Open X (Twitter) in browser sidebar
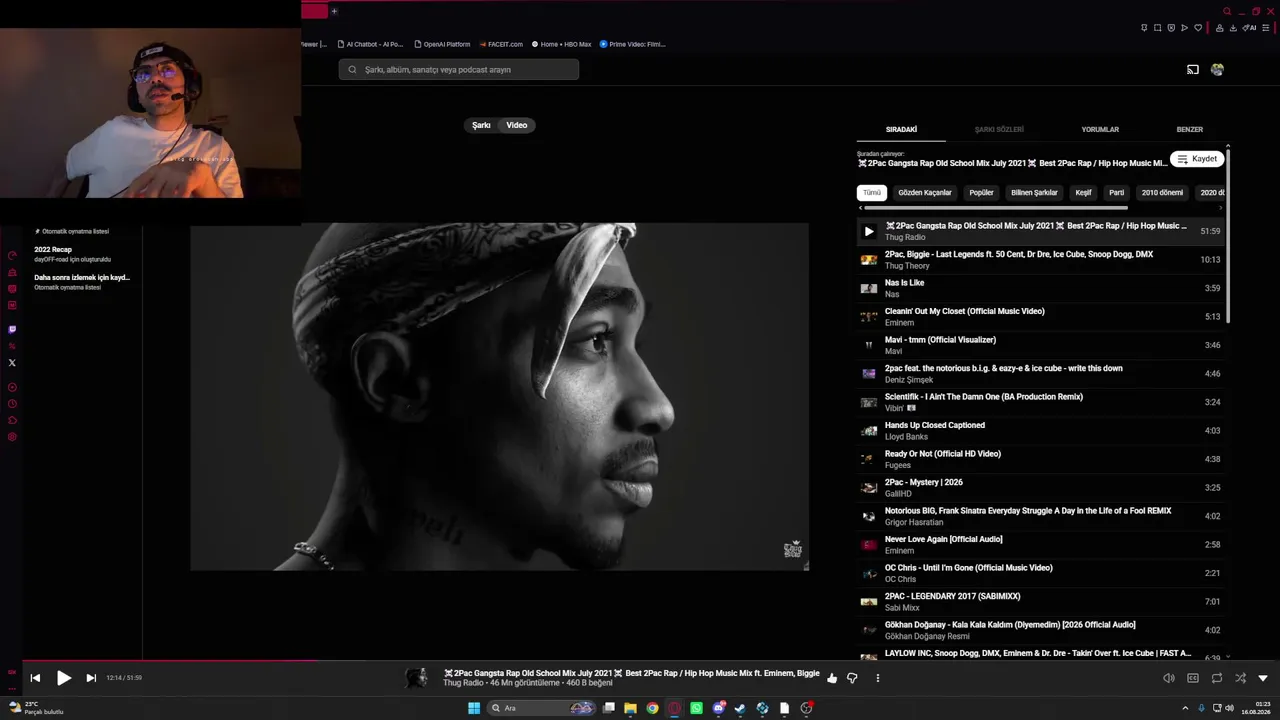This screenshot has width=1280, height=720. pos(12,363)
